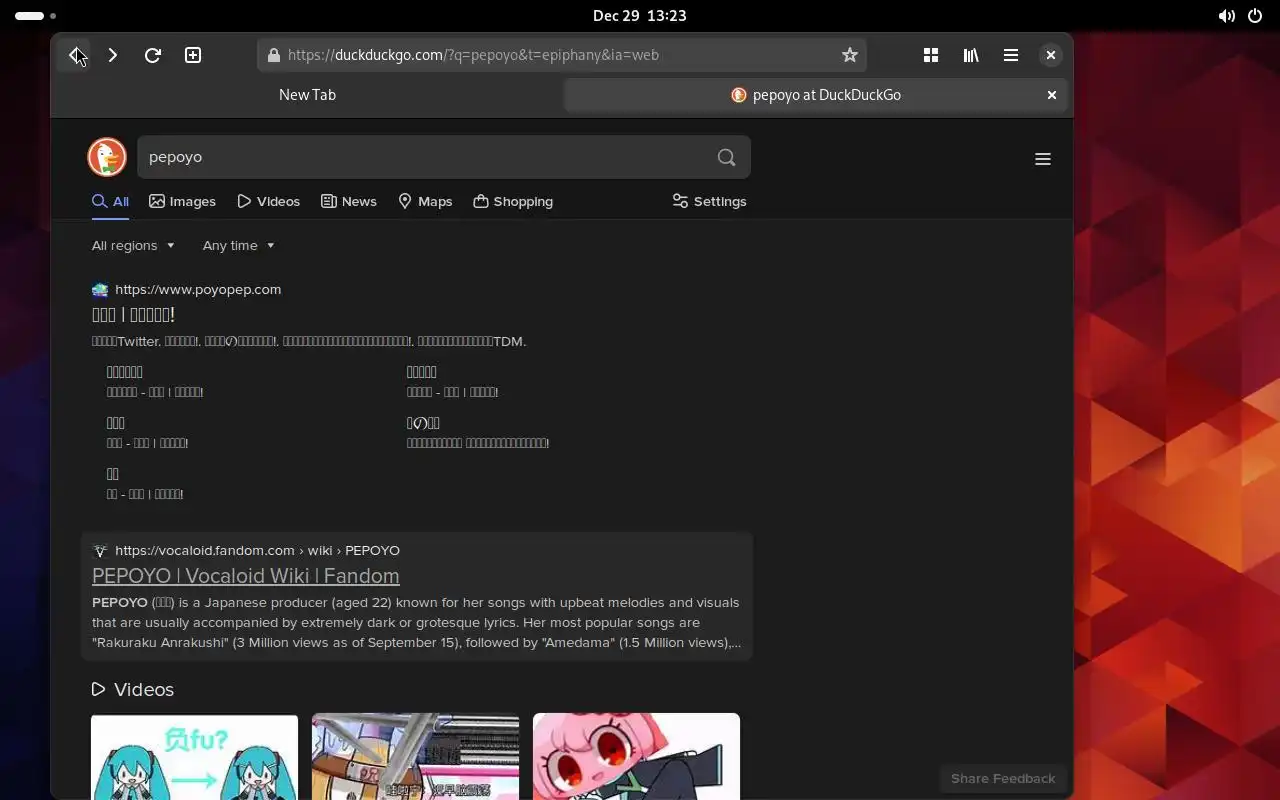The image size is (1280, 800).
Task: Expand the All regions dropdown
Action: point(133,245)
